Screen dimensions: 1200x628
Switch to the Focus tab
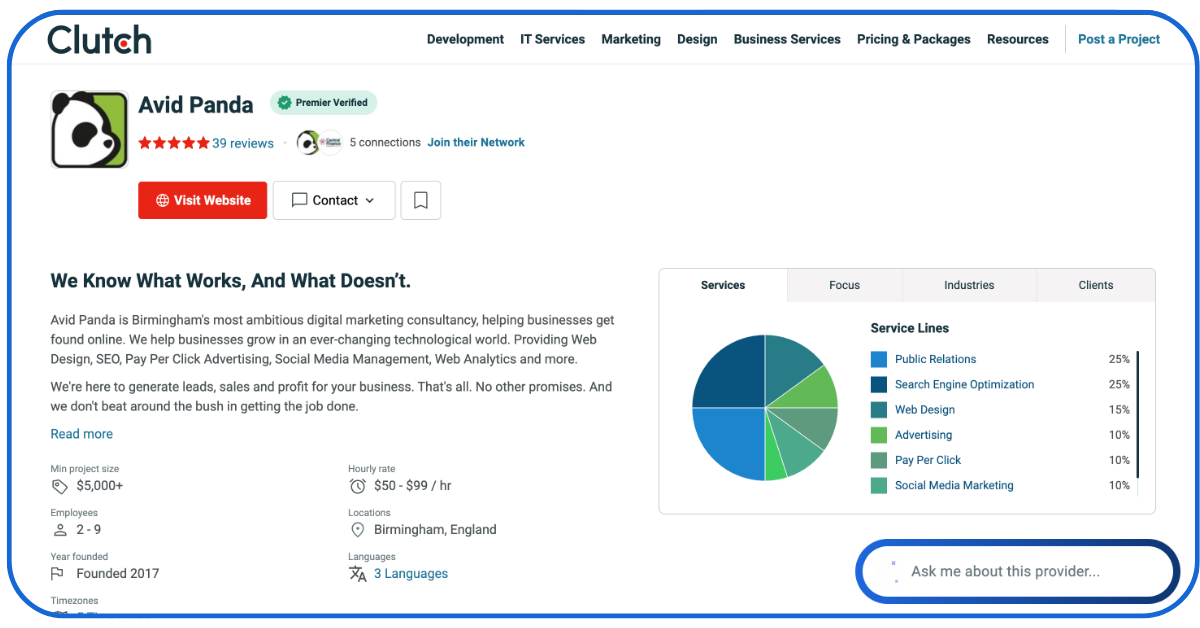point(845,285)
